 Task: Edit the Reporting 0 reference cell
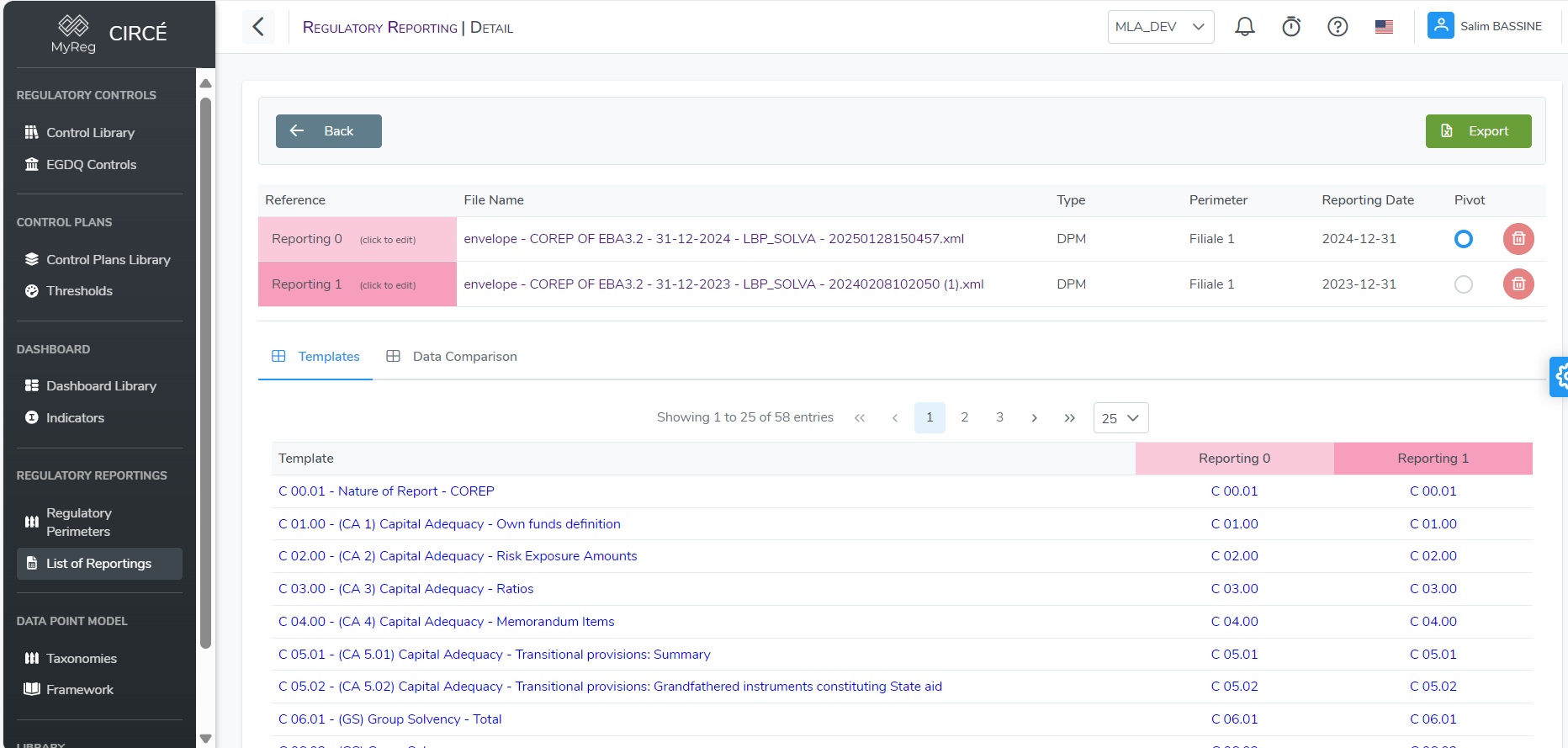tap(358, 239)
